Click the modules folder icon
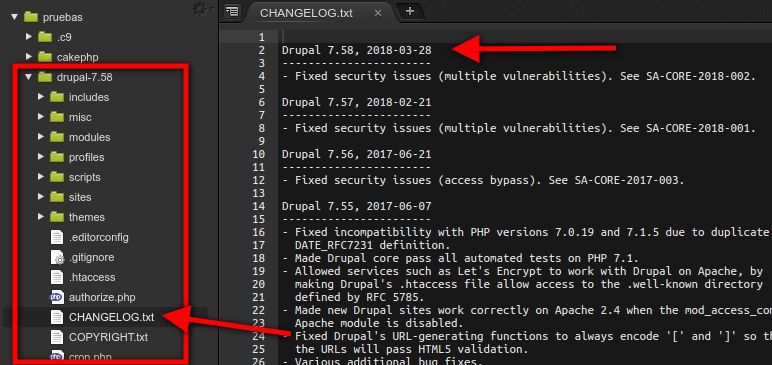 point(57,137)
